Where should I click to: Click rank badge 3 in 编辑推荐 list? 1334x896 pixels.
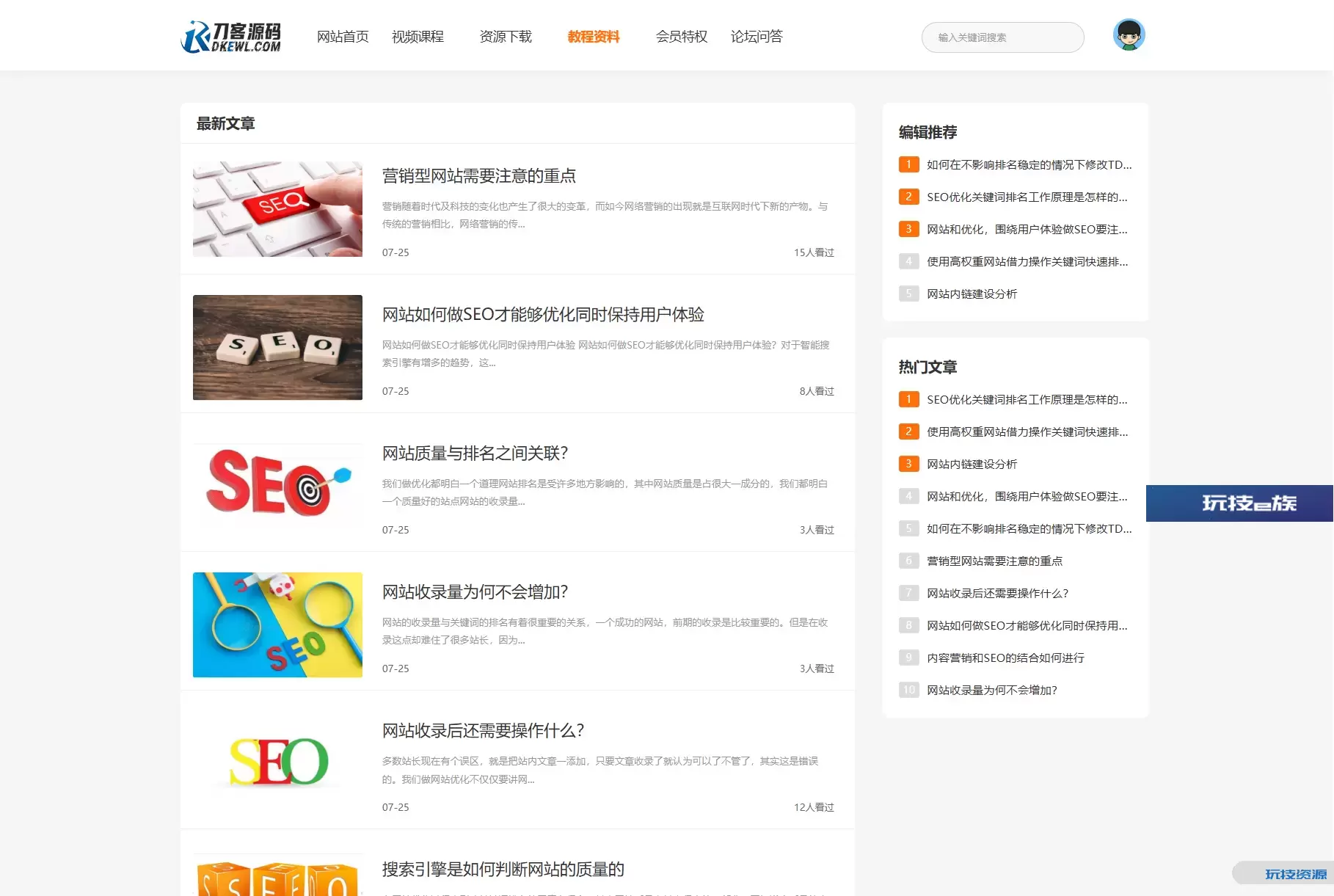click(x=908, y=229)
